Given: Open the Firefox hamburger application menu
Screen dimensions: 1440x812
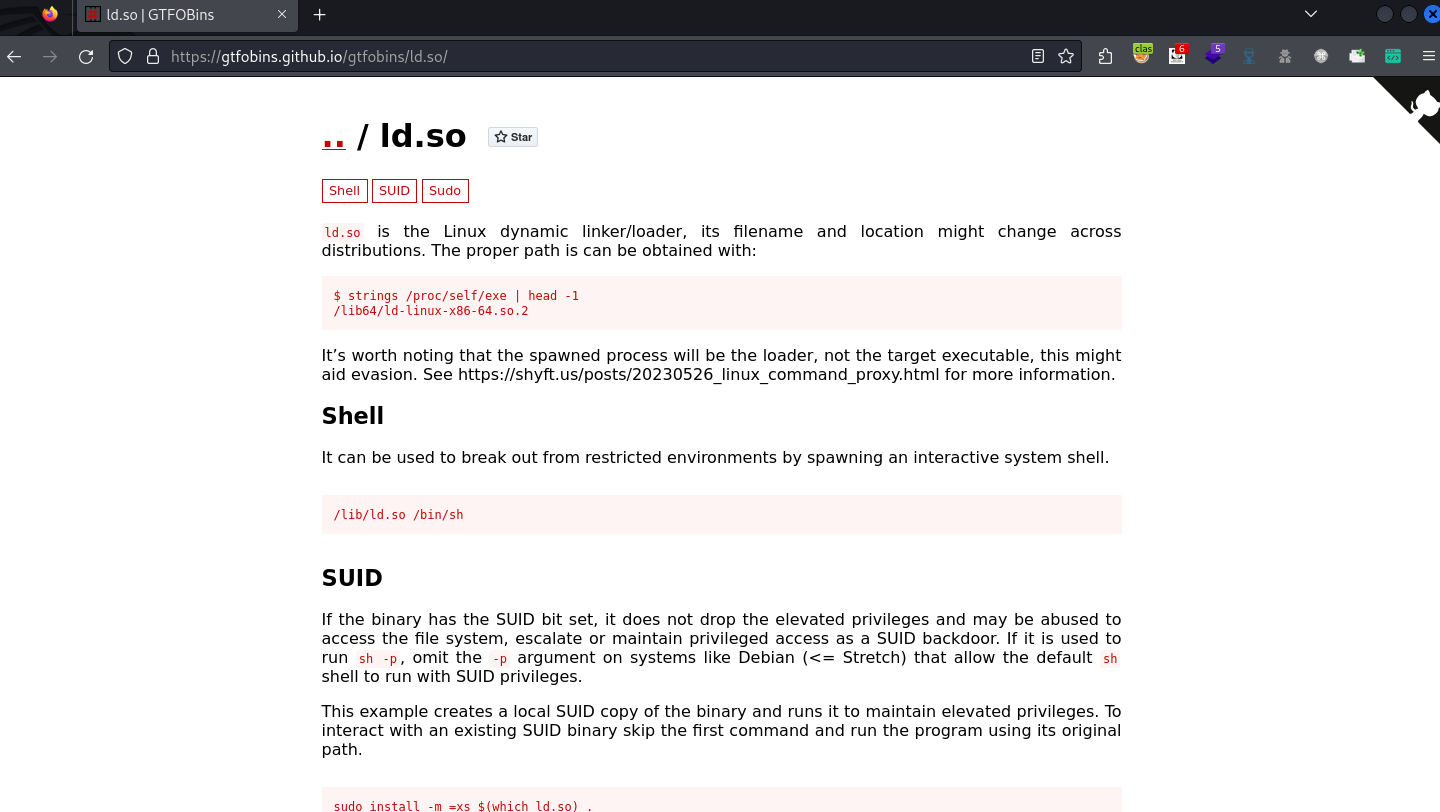Looking at the screenshot, I should pyautogui.click(x=1428, y=56).
